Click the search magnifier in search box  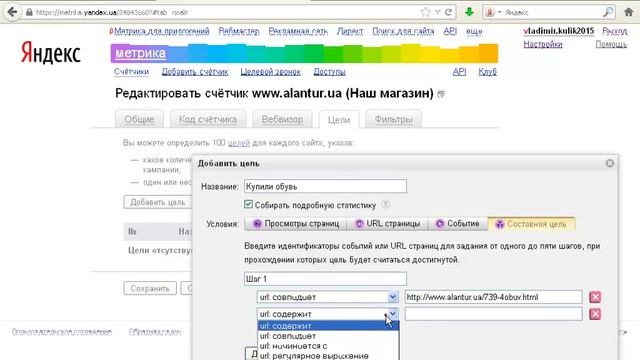click(x=608, y=12)
